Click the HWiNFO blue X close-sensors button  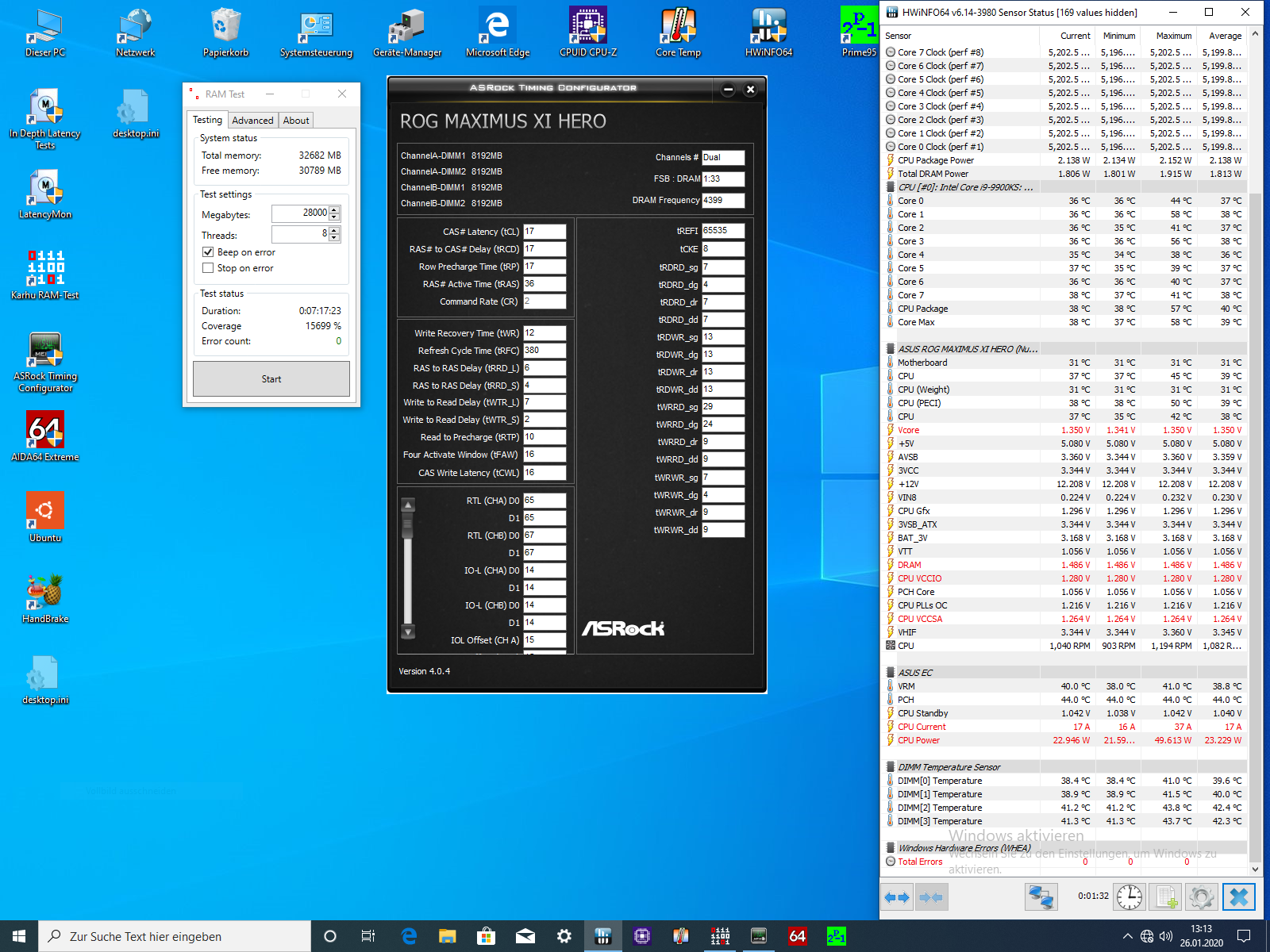tap(1239, 897)
